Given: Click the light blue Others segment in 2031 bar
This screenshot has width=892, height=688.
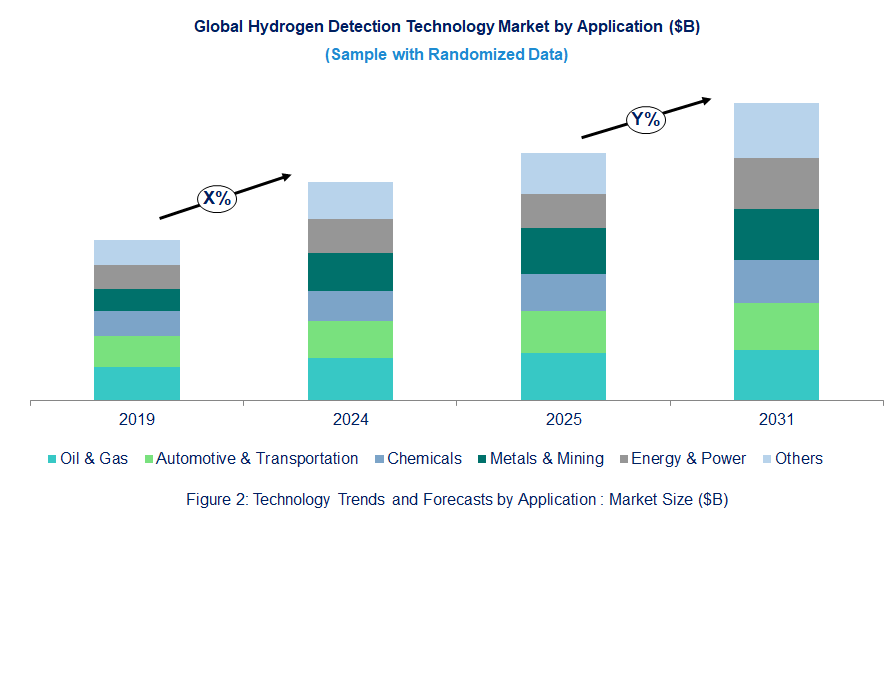Looking at the screenshot, I should pyautogui.click(x=776, y=129).
